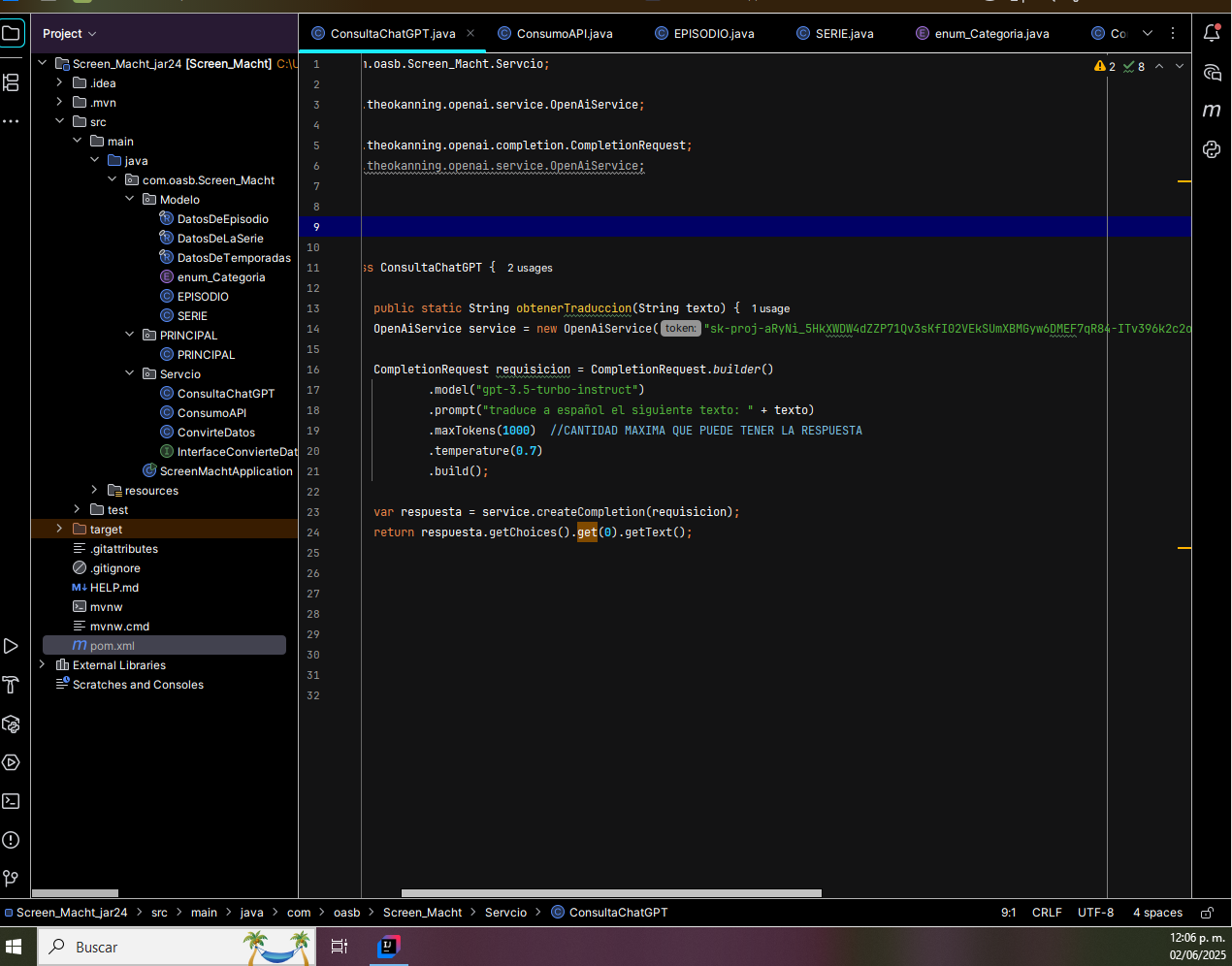1232x966 pixels.
Task: Click the Windows Start button
Action: (14, 947)
